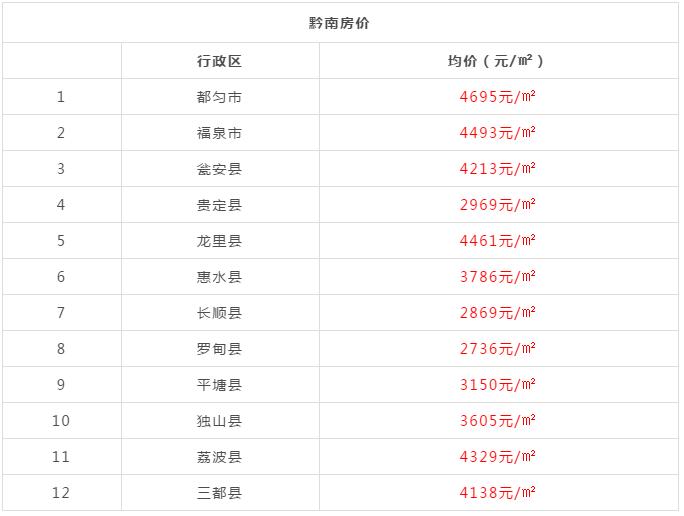Click the 罗甸县 district name
Image resolution: width=684 pixels, height=516 pixels.
219,349
